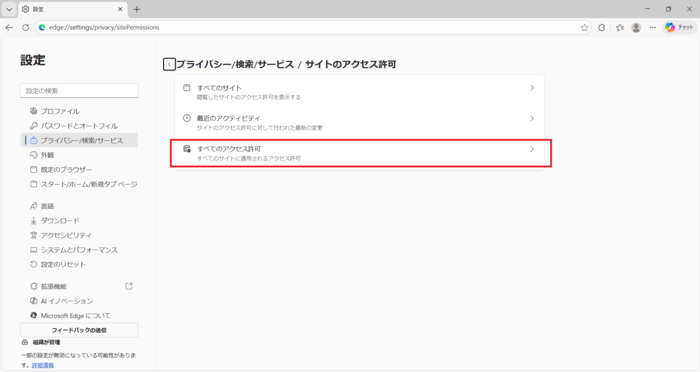The width and height of the screenshot is (700, 372).
Task: Open 設定のリセット section
Action: click(x=79, y=264)
